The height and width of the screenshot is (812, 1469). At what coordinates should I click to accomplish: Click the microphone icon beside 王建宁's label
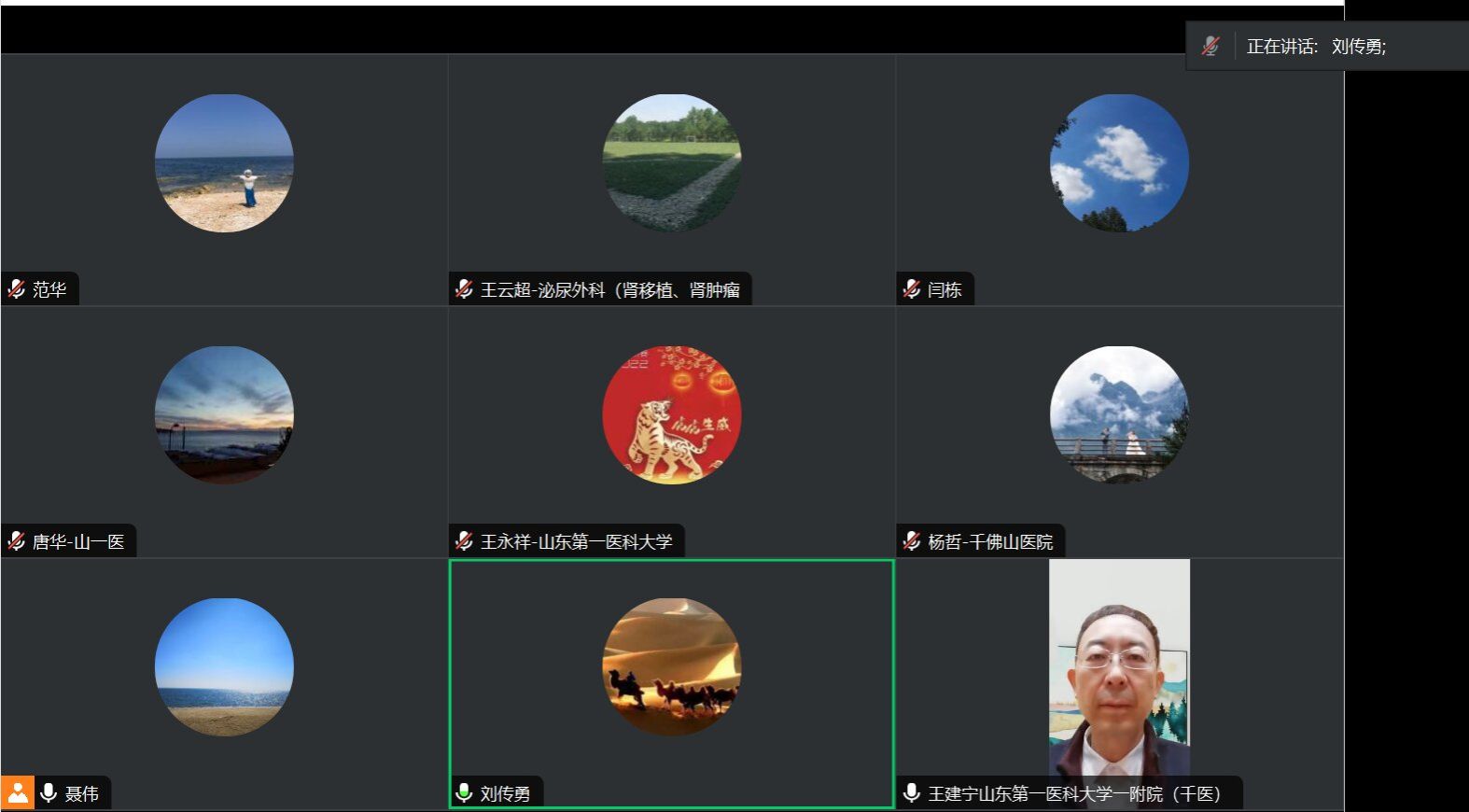click(912, 793)
